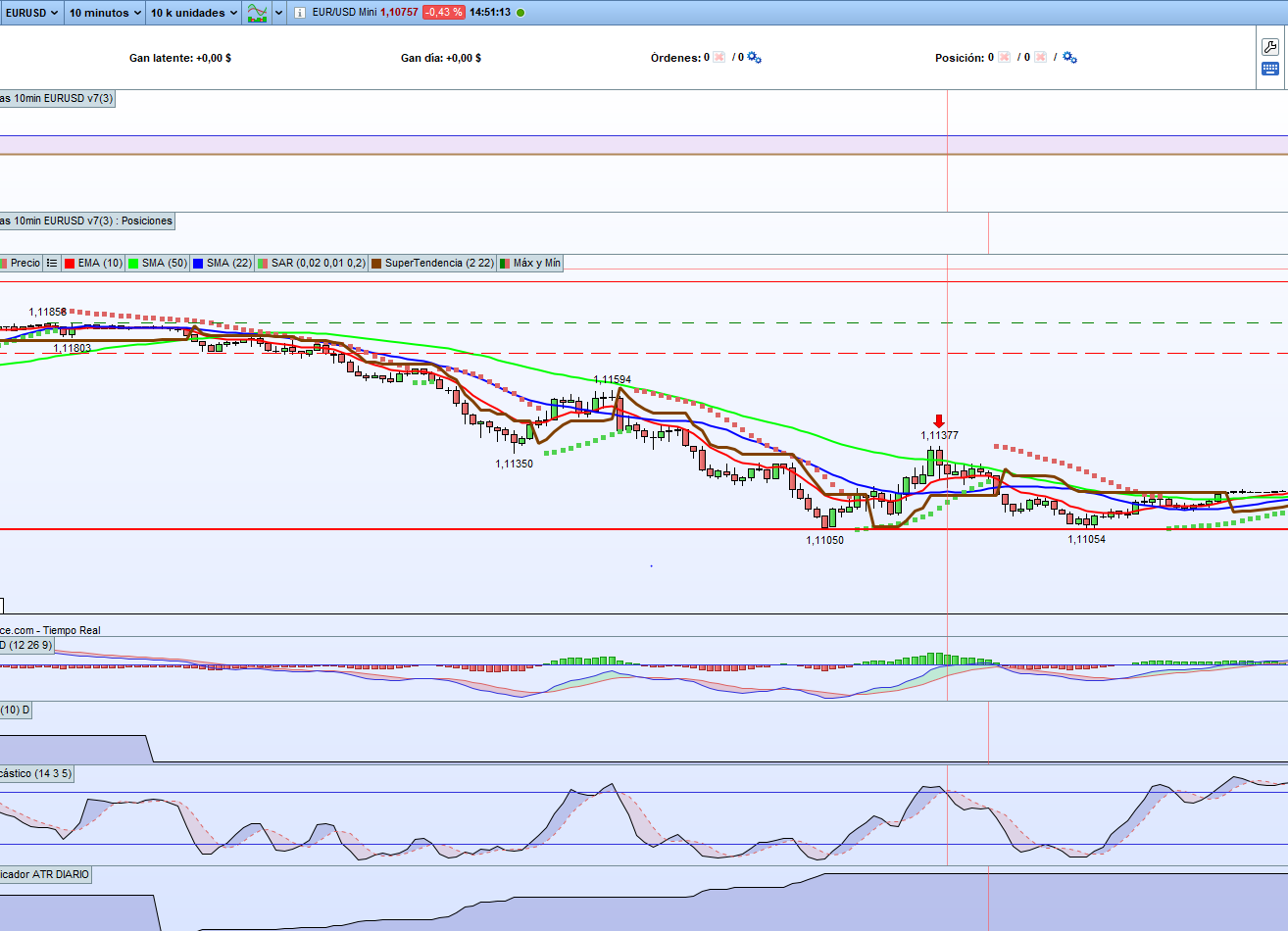Open the EURUSD symbol dropdown

[x=31, y=13]
